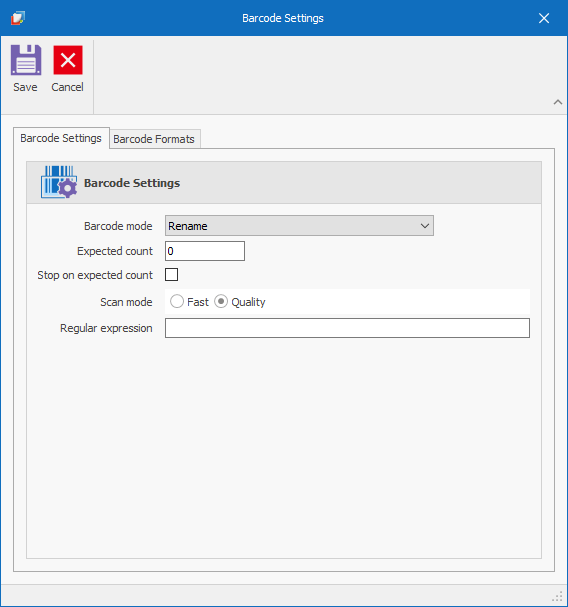Click the resize grip in status bar
Image resolution: width=568 pixels, height=607 pixels.
(558, 596)
